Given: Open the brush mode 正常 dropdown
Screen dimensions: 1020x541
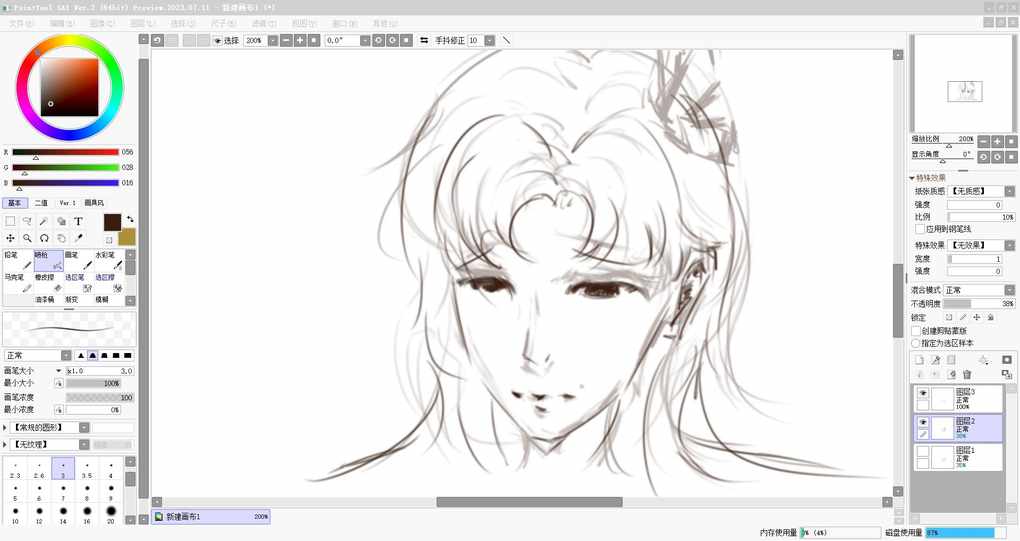Looking at the screenshot, I should (37, 355).
